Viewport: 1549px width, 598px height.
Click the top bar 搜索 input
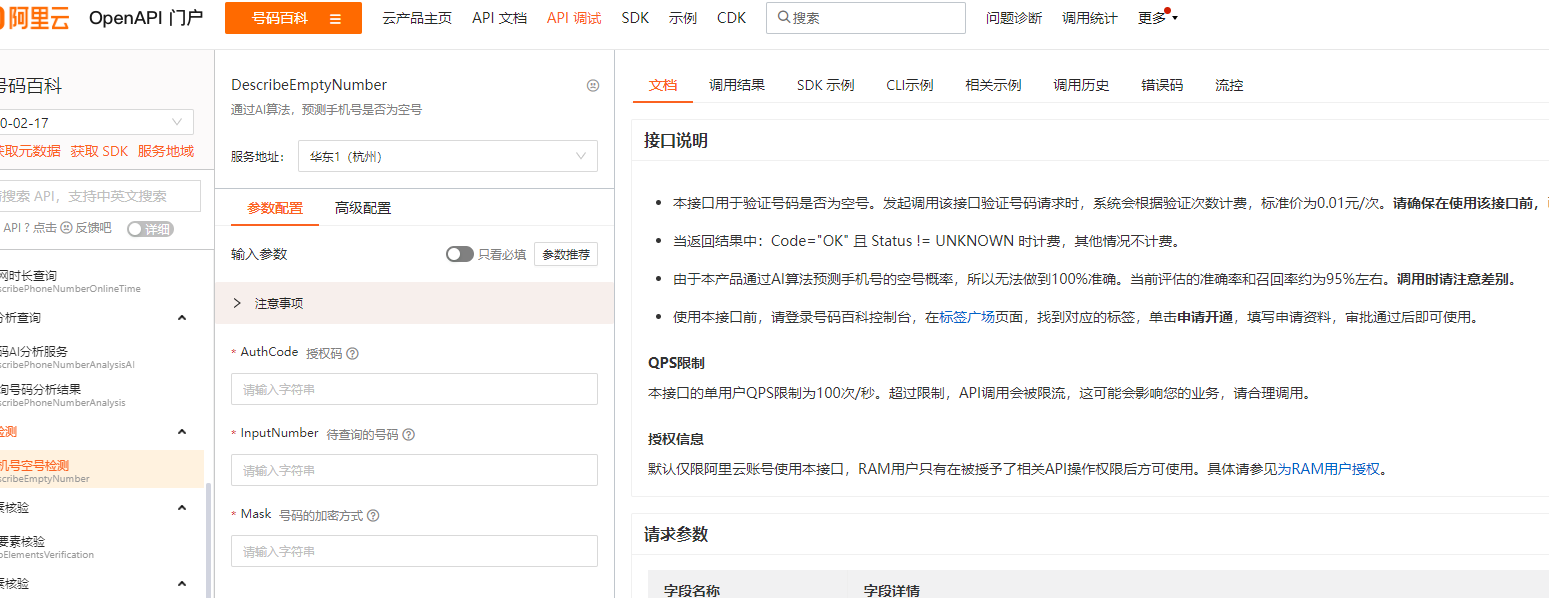pos(866,18)
